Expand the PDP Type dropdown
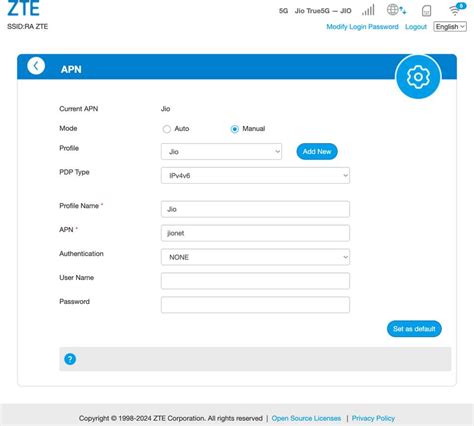Screen dimensions: 474x426 255,175
